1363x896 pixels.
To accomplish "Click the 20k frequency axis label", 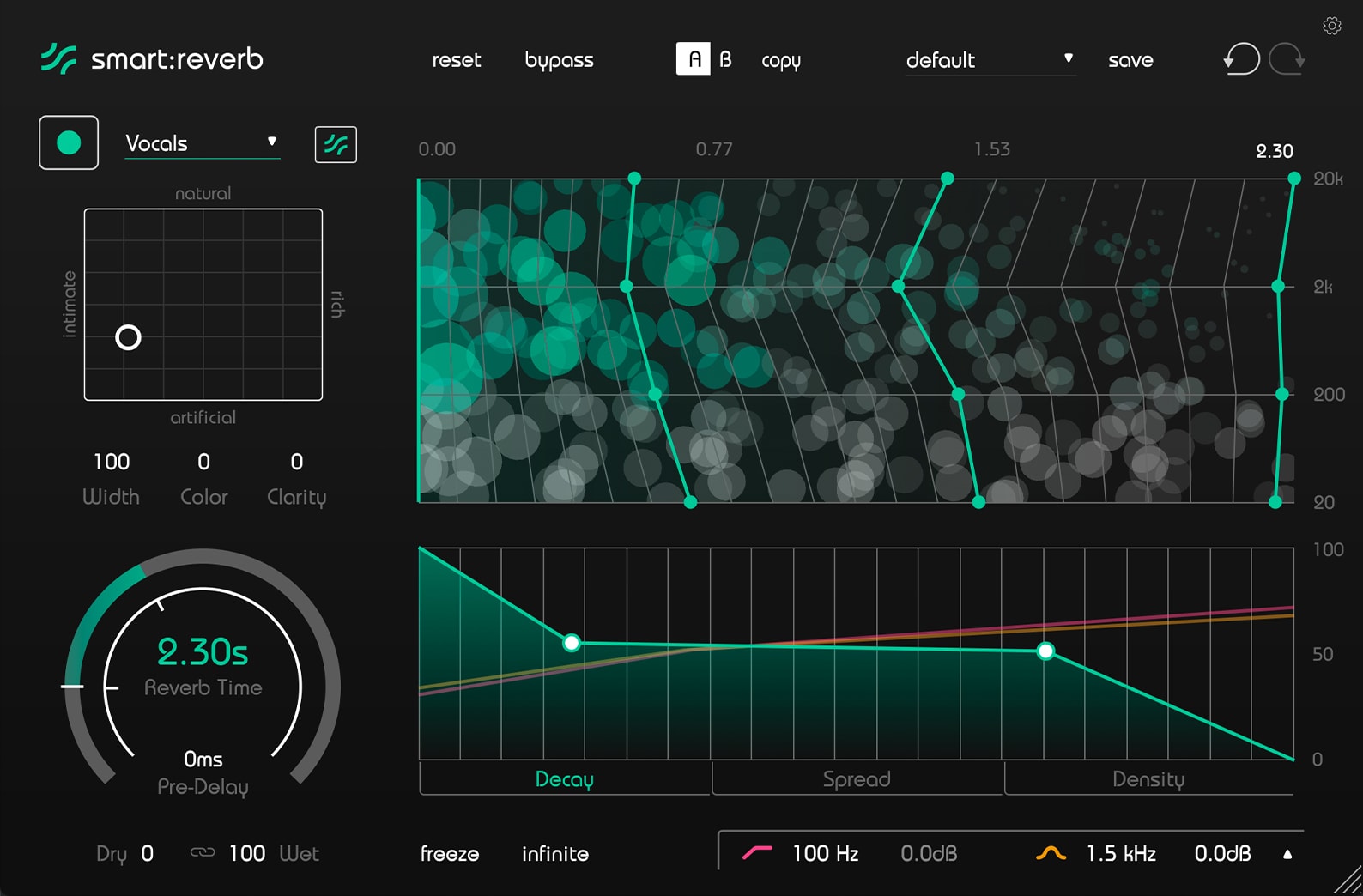I will pyautogui.click(x=1328, y=179).
